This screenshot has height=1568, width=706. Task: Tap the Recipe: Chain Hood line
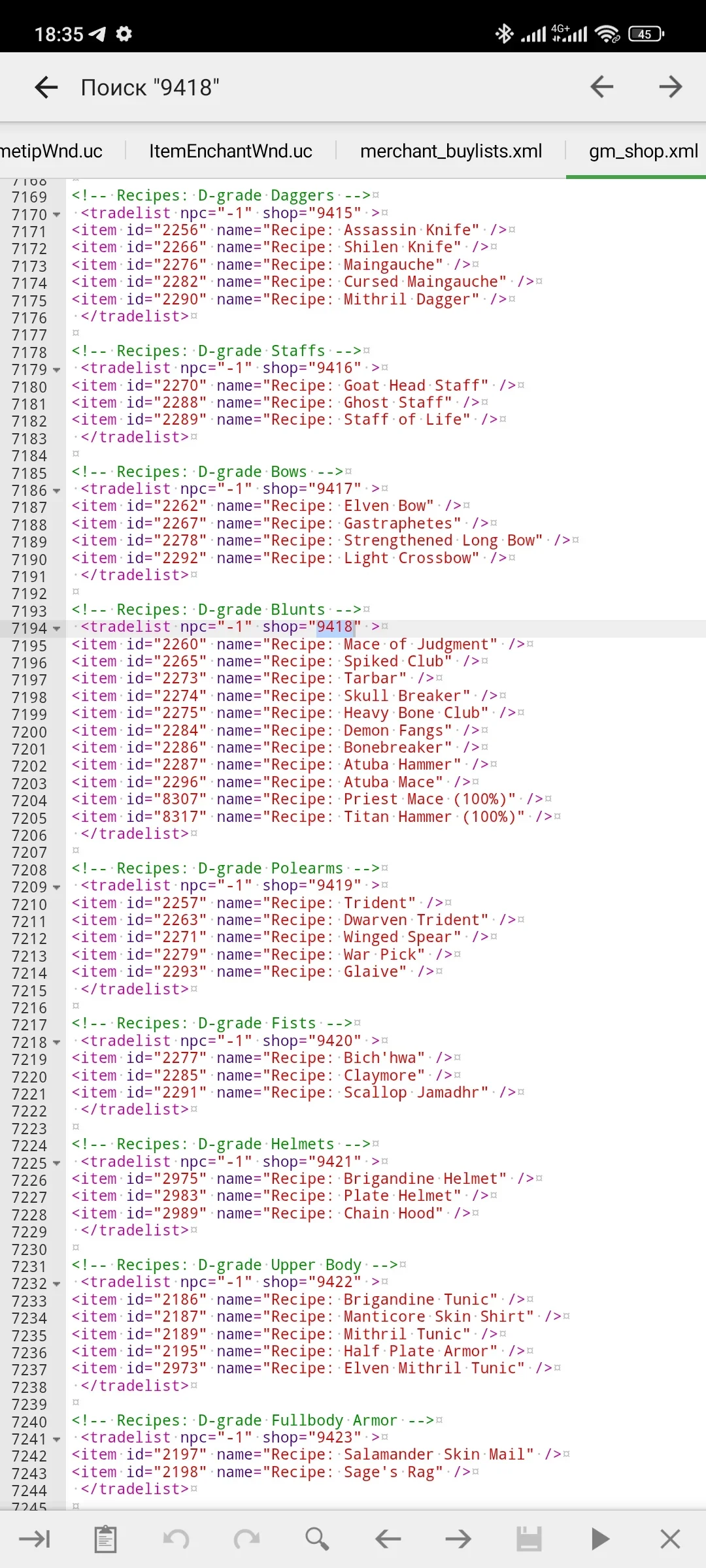pos(275,1213)
